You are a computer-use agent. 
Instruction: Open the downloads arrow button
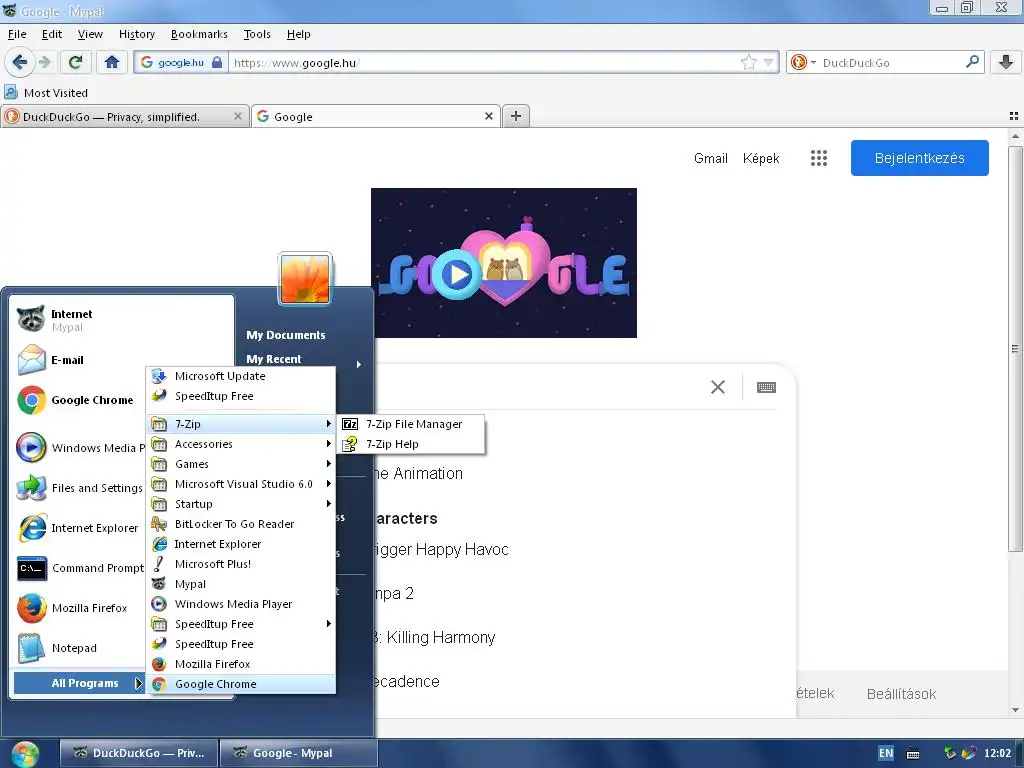click(1006, 62)
